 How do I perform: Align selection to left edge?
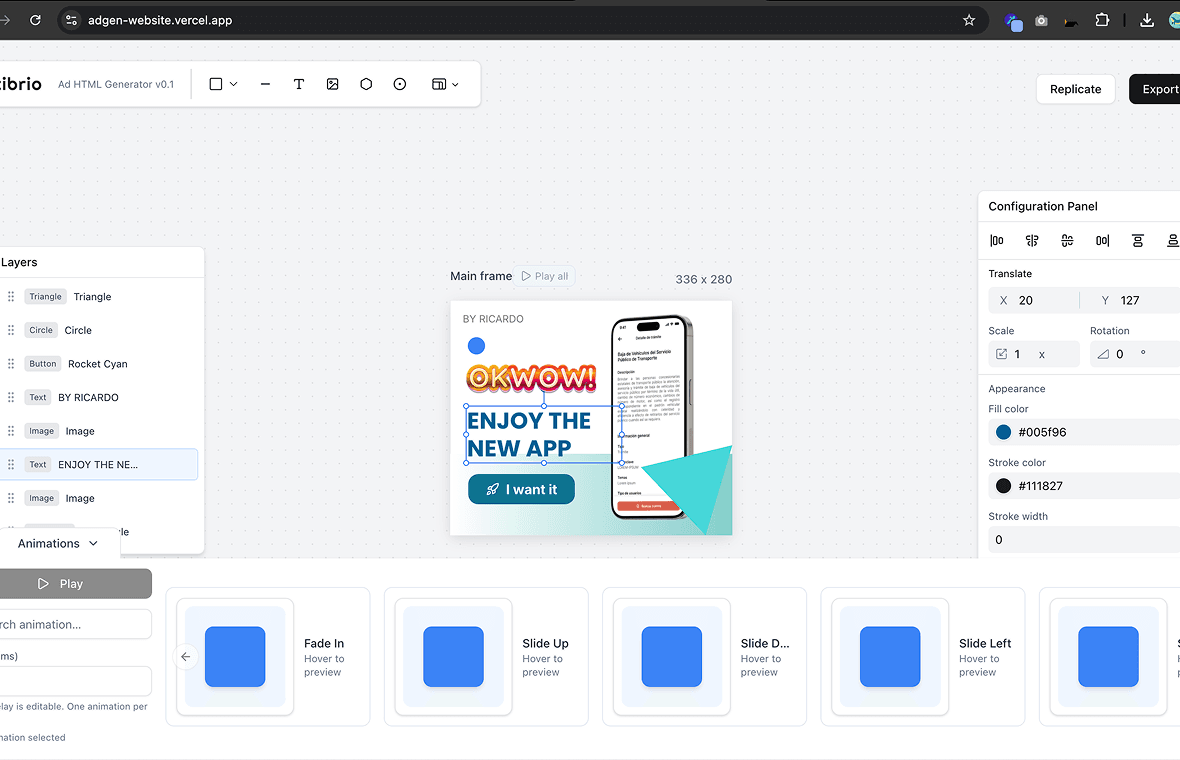click(x=997, y=241)
